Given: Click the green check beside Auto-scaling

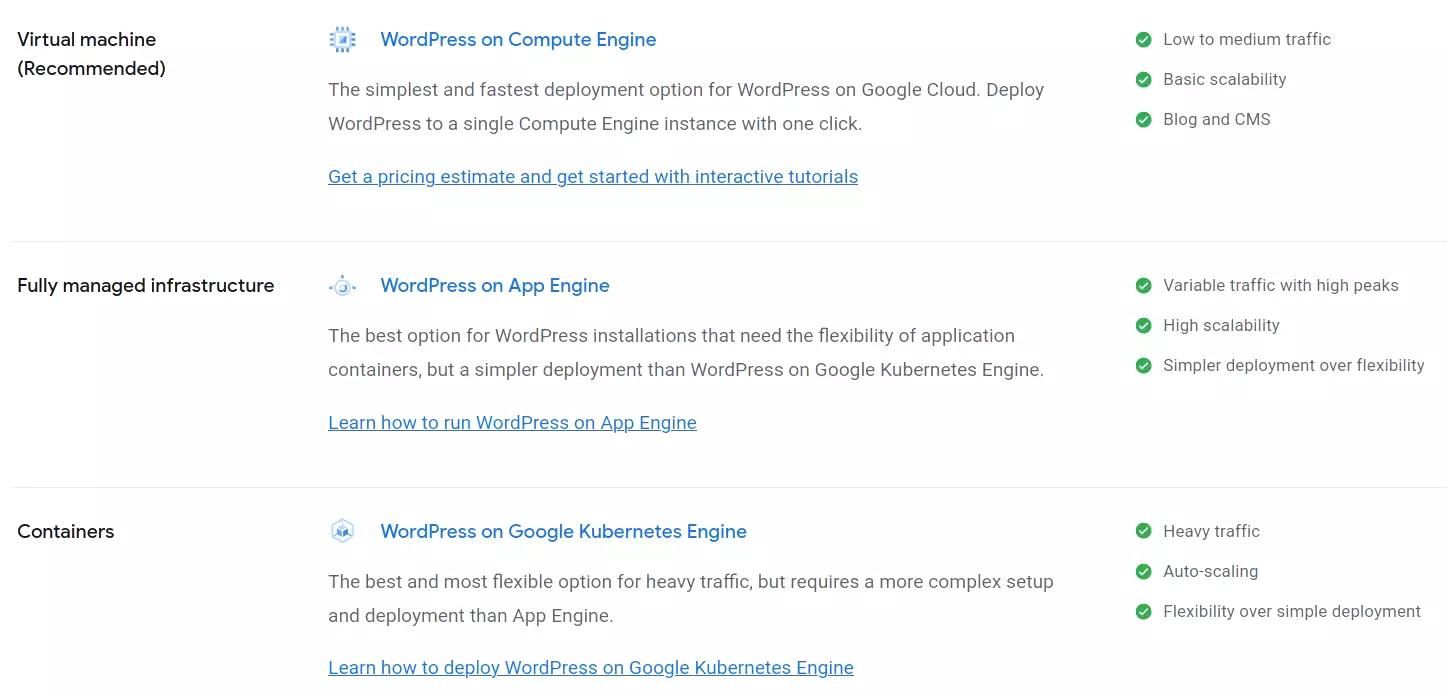Looking at the screenshot, I should tap(1143, 572).
